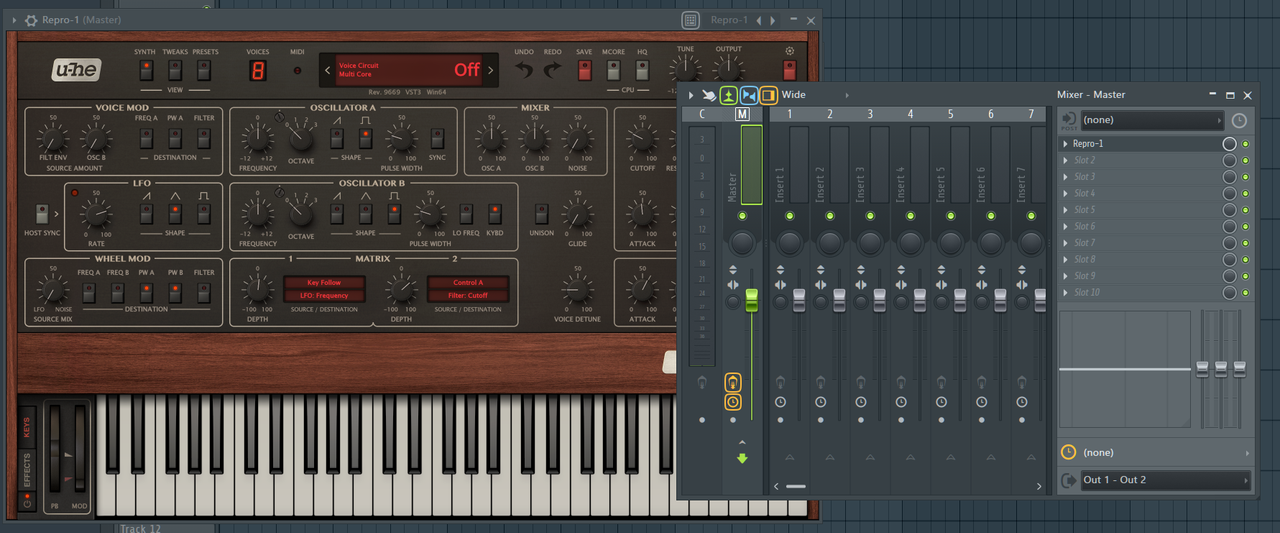
Task: Click the mixer multi-touch control icon
Action: click(709, 95)
